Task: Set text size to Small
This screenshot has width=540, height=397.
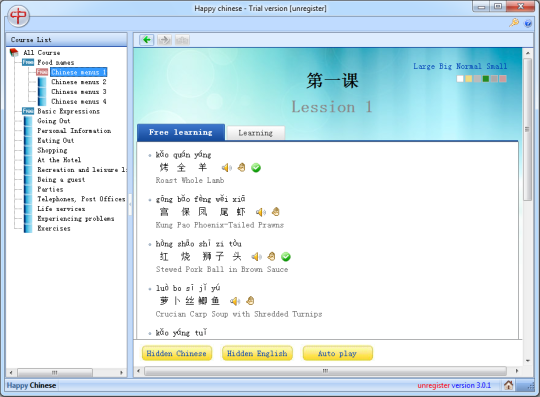Action: [x=497, y=66]
